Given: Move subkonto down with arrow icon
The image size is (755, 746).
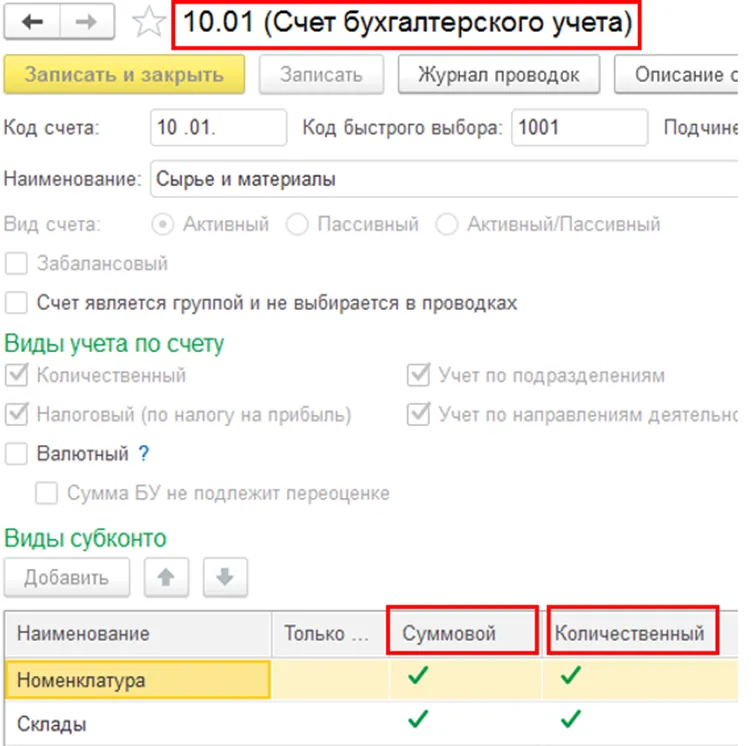Looking at the screenshot, I should point(224,577).
